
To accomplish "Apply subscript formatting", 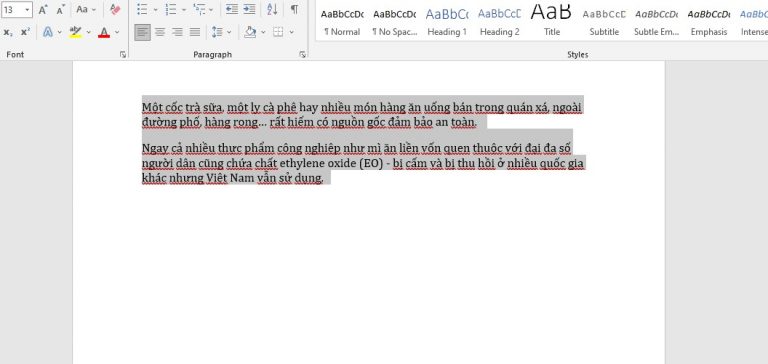I will click(8, 32).
